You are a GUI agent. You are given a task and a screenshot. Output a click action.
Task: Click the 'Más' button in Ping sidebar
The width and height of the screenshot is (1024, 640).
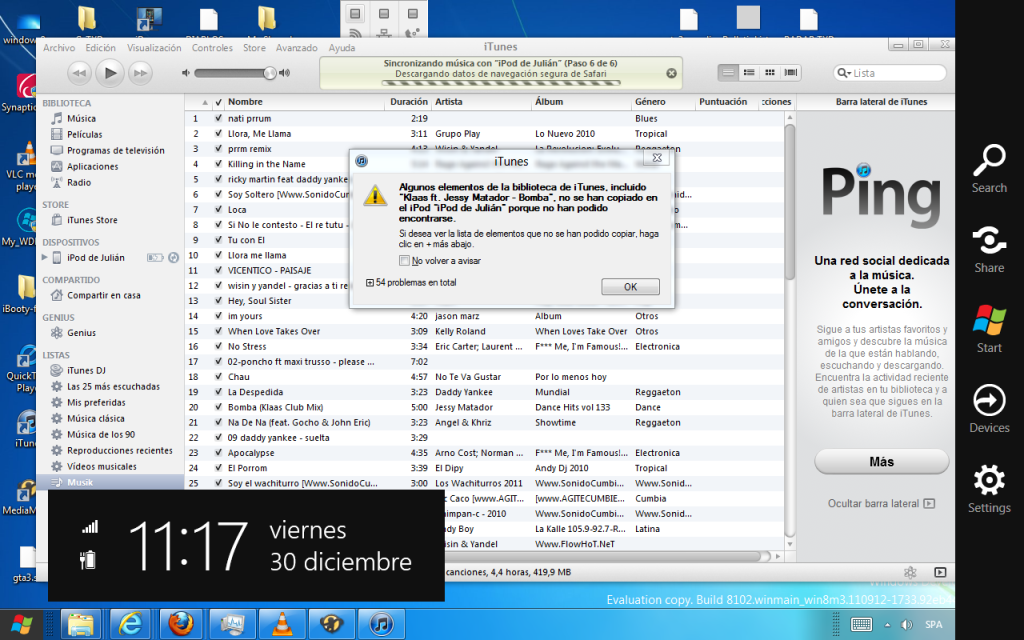[x=880, y=462]
